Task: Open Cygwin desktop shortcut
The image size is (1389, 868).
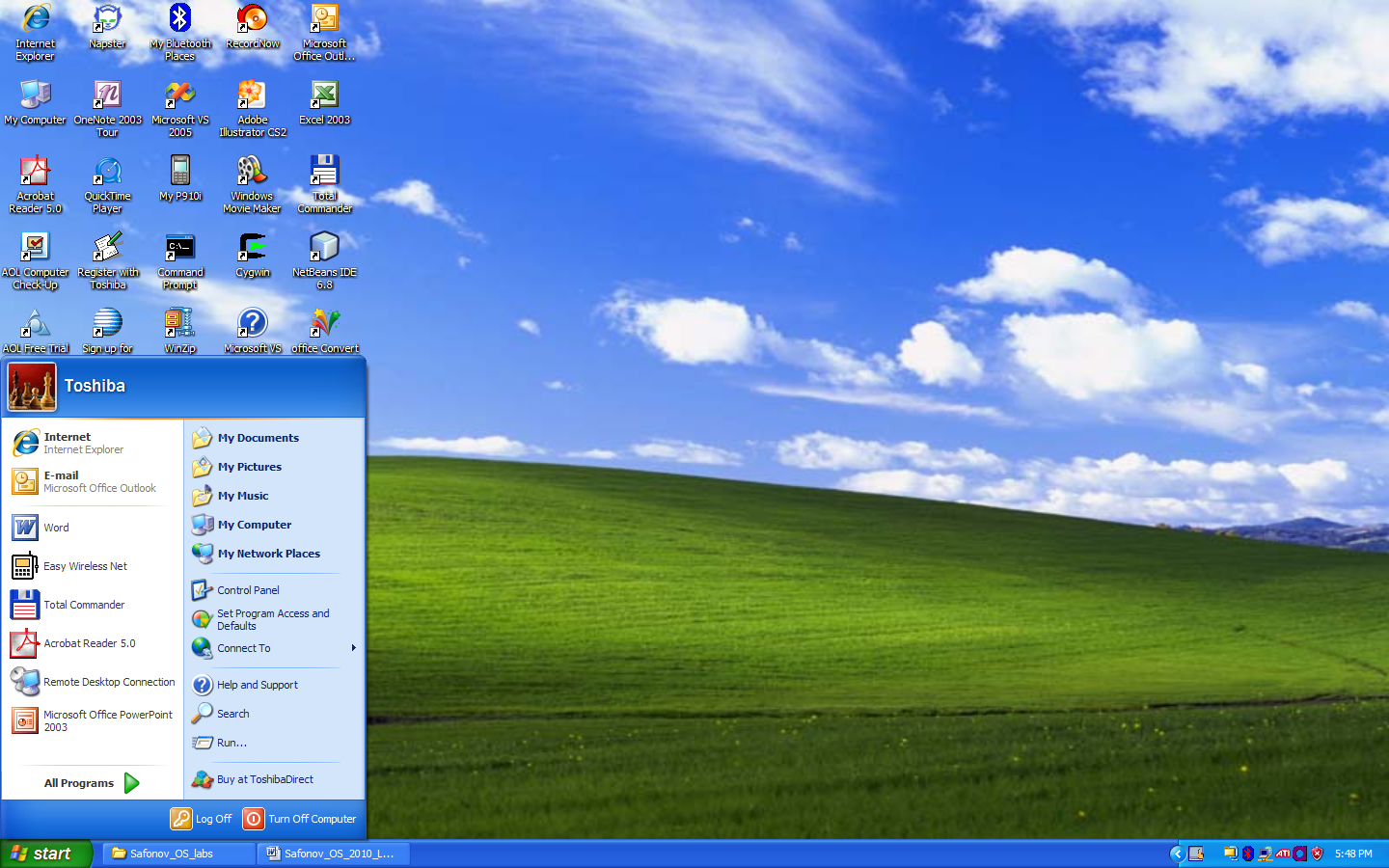Action: click(x=253, y=255)
